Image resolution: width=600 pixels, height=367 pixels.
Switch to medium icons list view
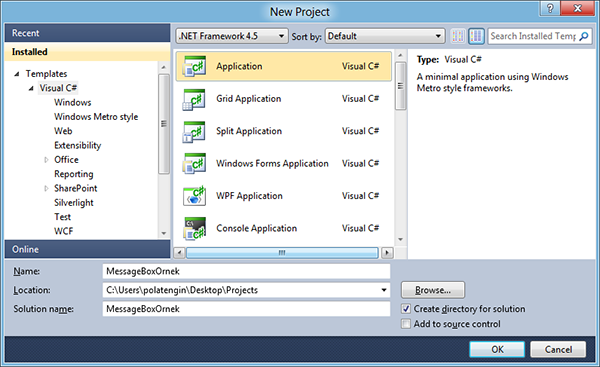(x=476, y=36)
